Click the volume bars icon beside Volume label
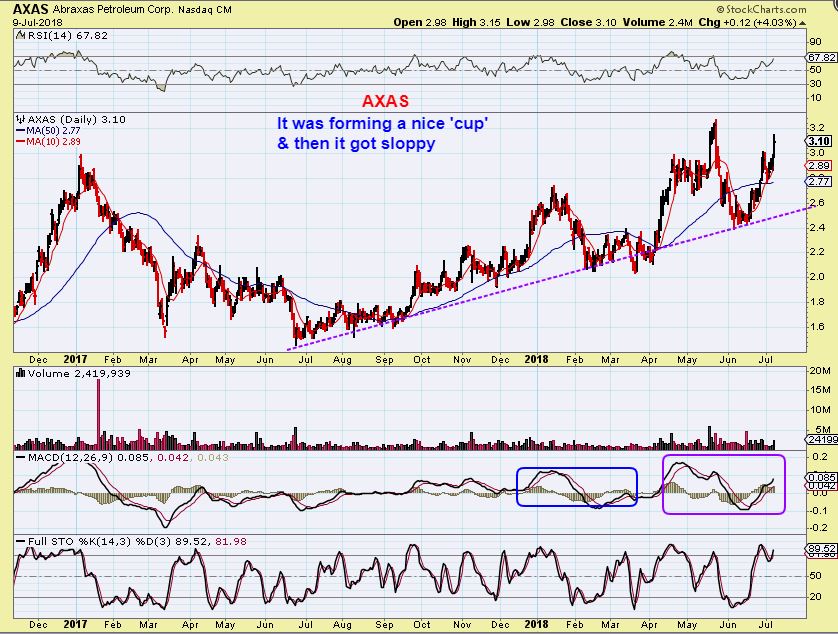 21,373
